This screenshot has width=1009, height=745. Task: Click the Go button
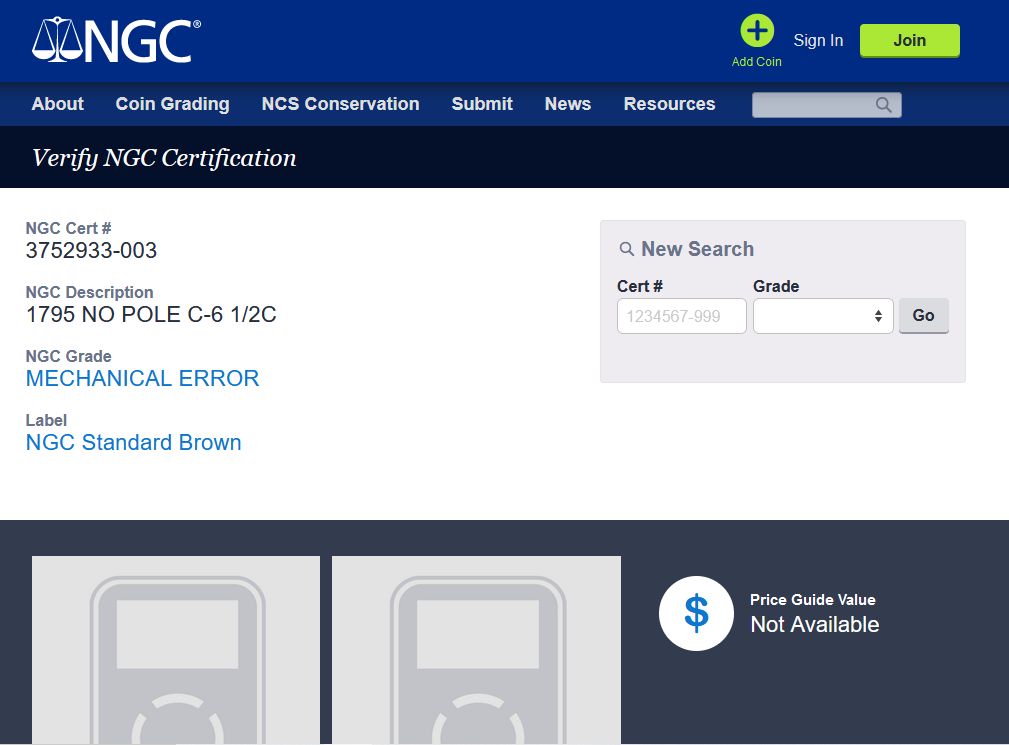tap(923, 315)
